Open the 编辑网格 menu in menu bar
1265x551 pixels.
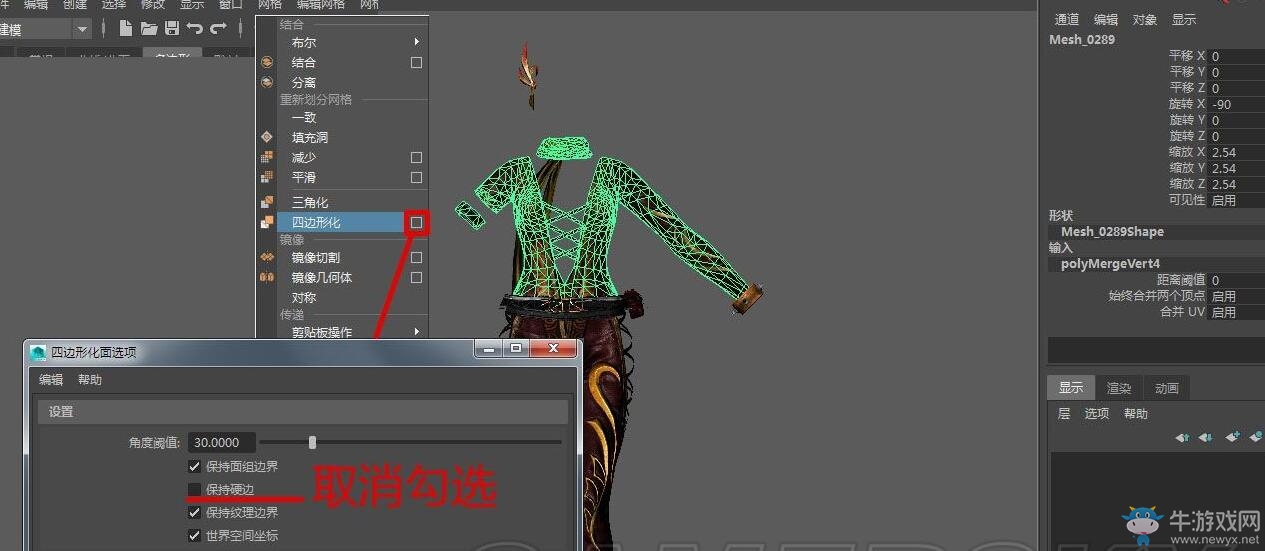pyautogui.click(x=320, y=4)
